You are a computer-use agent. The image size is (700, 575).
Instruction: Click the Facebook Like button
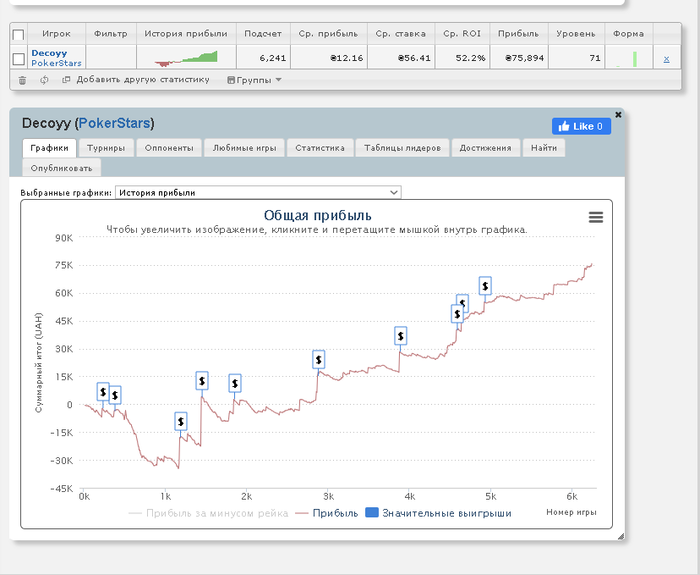click(581, 126)
